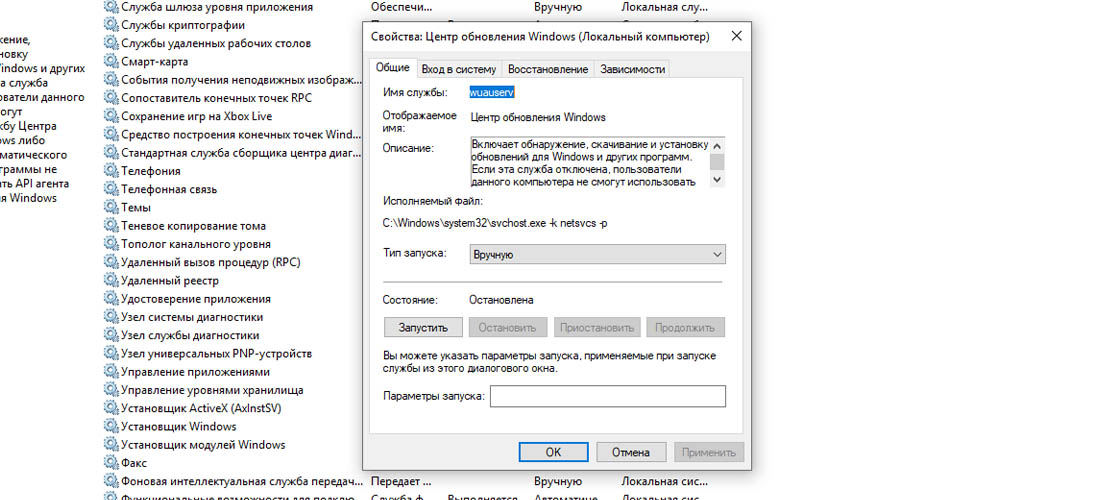The image size is (1100, 500).
Task: Click the Приостановить button
Action: pyautogui.click(x=598, y=327)
